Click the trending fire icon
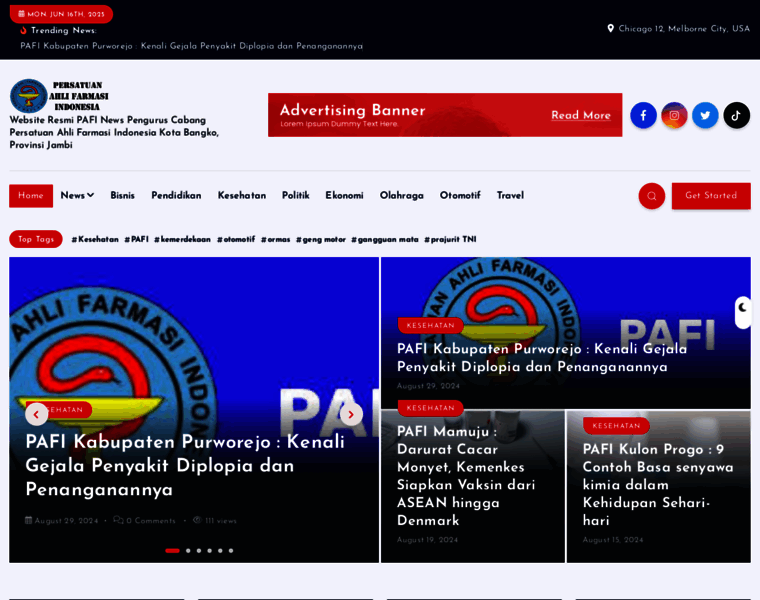The height and width of the screenshot is (600, 760). [x=23, y=30]
